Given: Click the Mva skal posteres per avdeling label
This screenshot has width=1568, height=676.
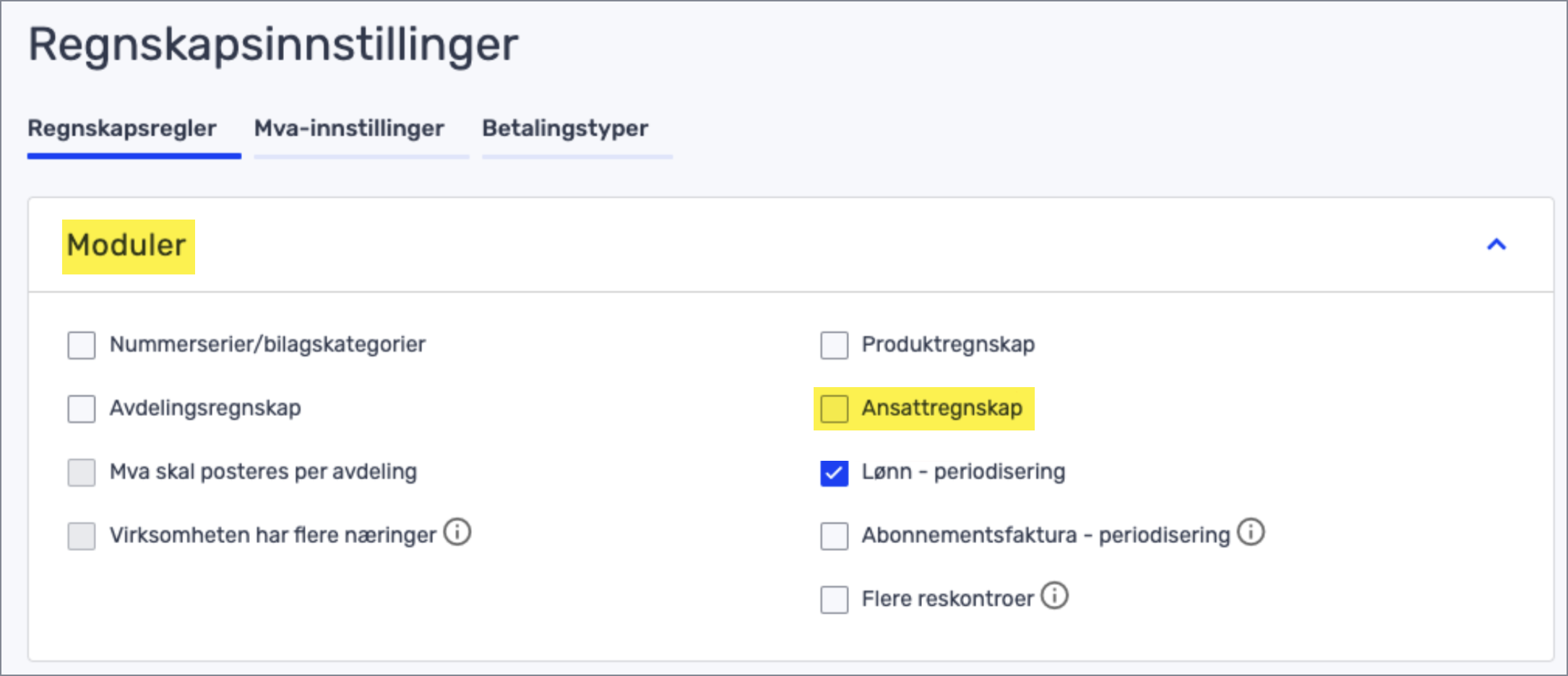Looking at the screenshot, I should [x=263, y=472].
